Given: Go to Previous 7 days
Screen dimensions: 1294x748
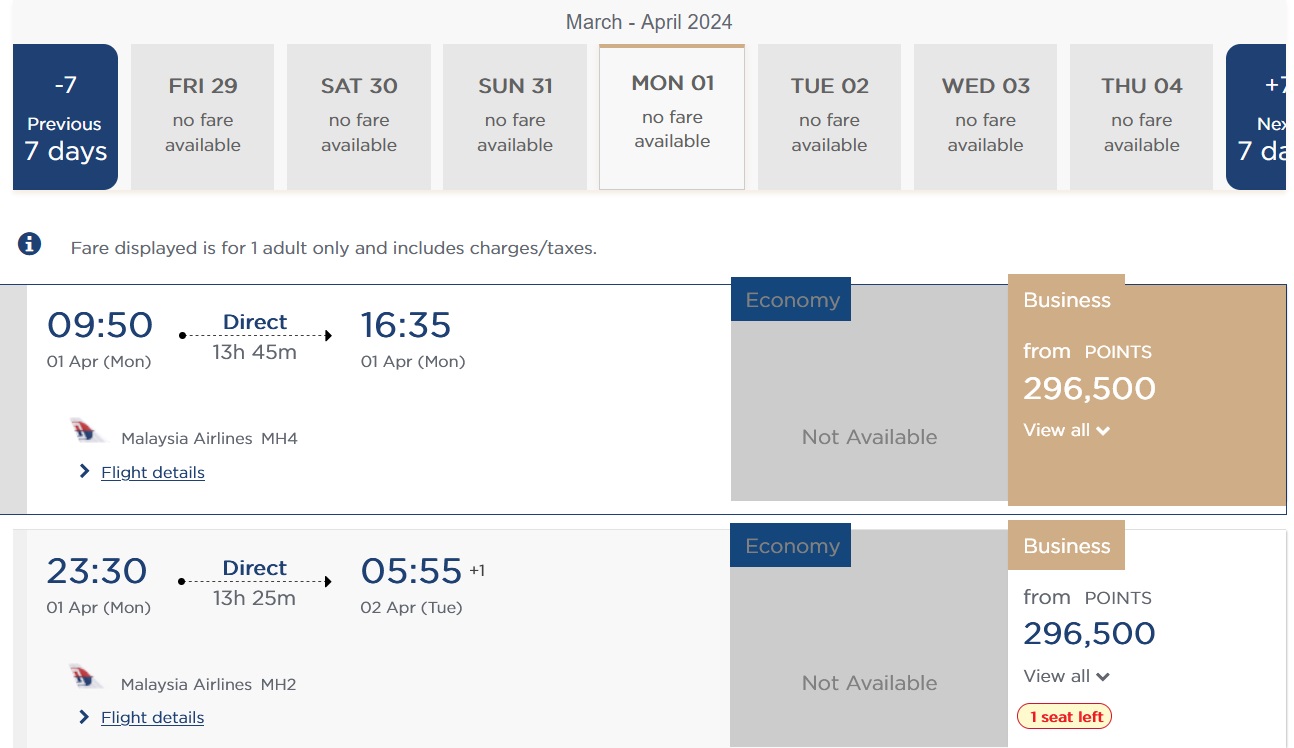Looking at the screenshot, I should click(65, 117).
